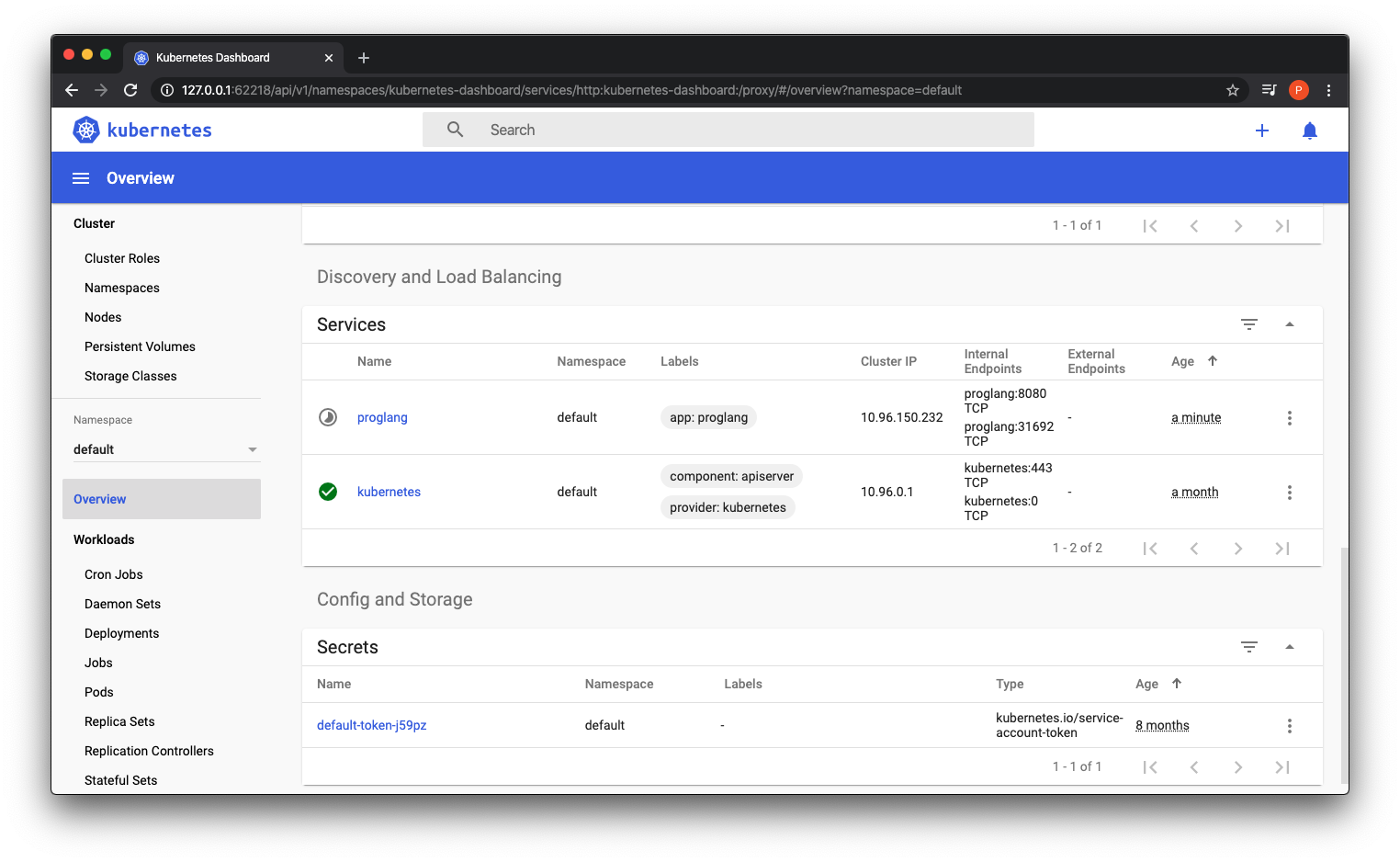Open Workloads section heading
Viewport: 1400px width, 862px height.
pyautogui.click(x=104, y=539)
